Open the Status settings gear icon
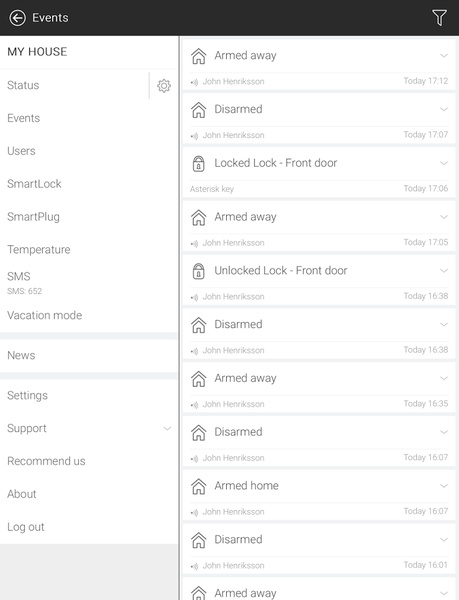459x600 pixels. [x=164, y=86]
